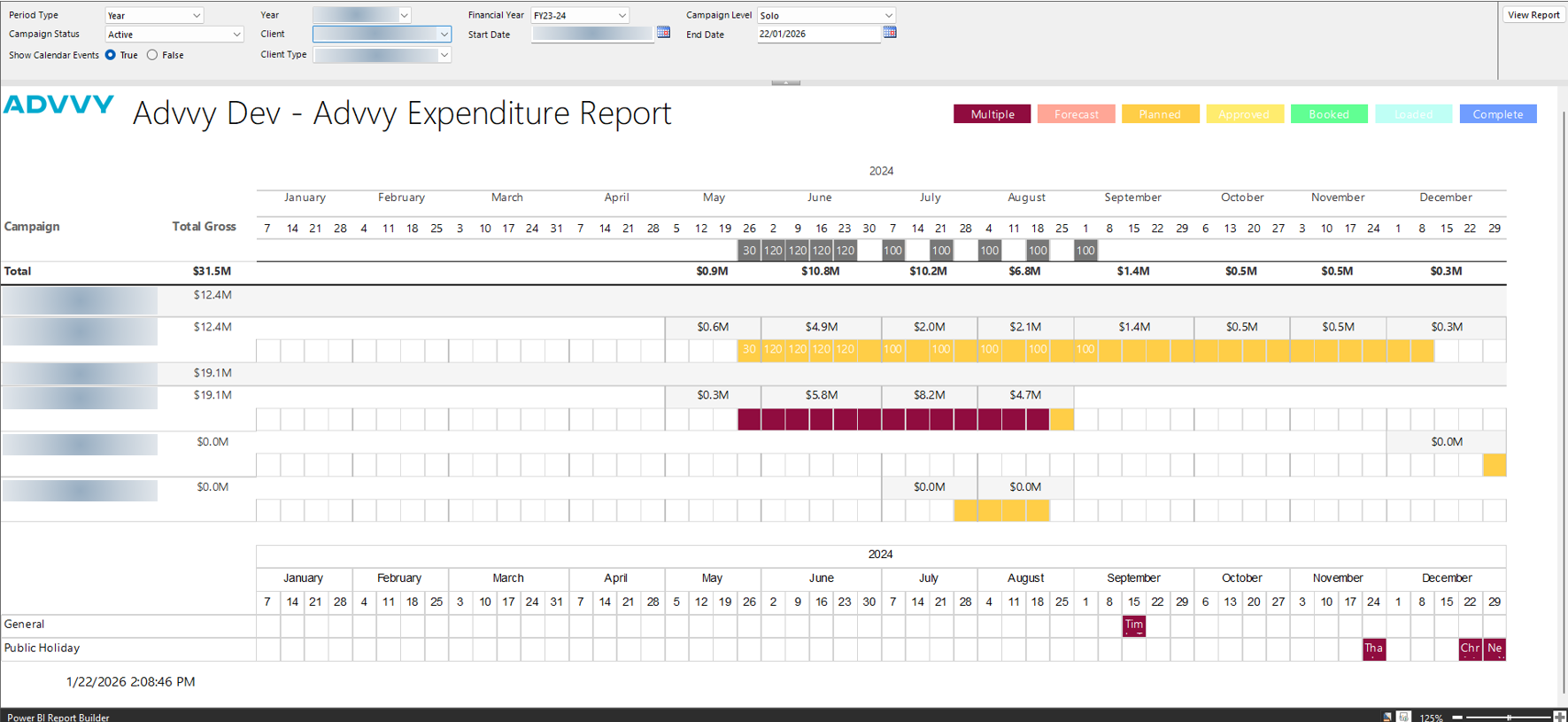
Task: Click the Multiple legend swatch
Action: pos(993,114)
